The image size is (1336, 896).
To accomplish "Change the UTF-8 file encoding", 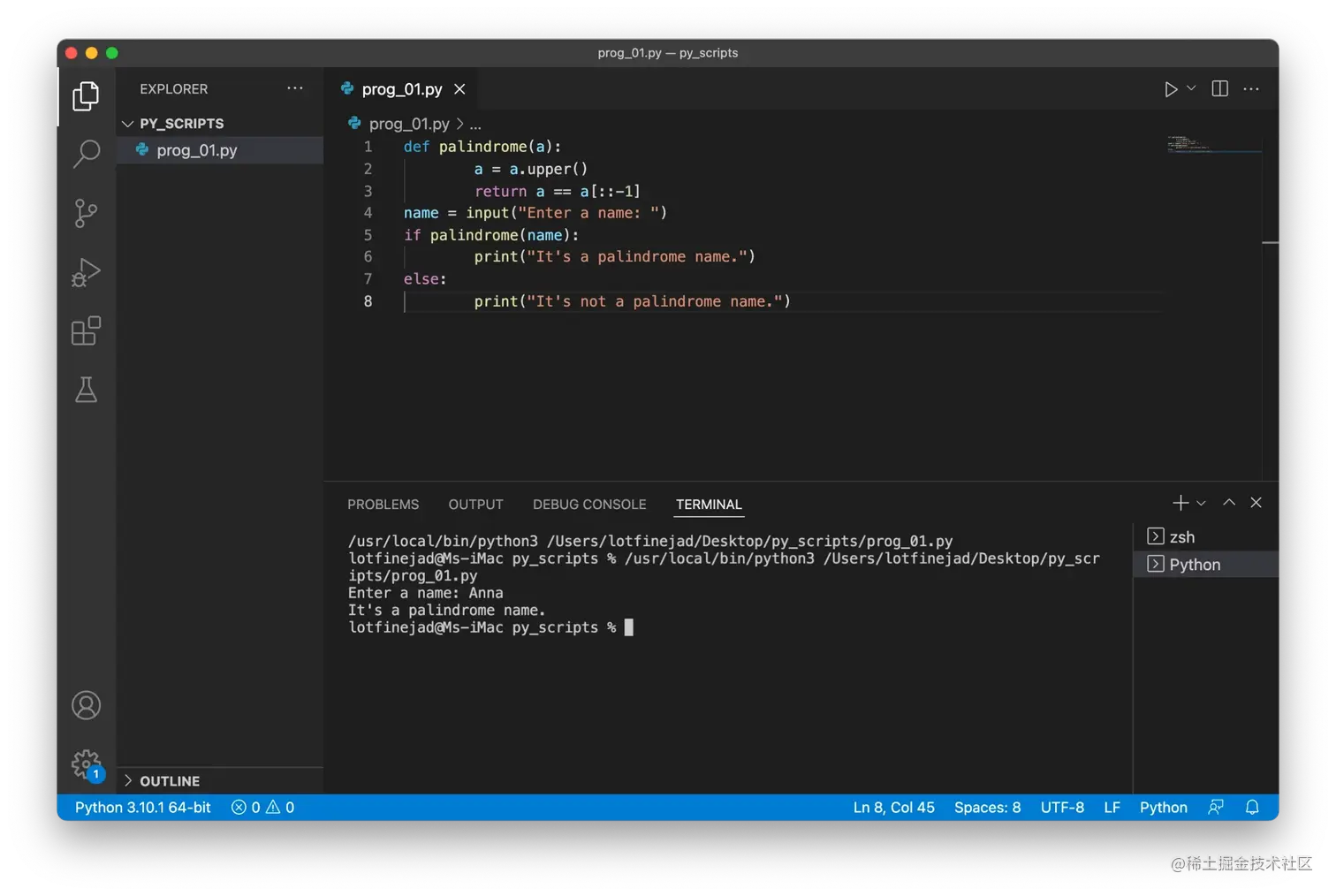I will pyautogui.click(x=1062, y=808).
